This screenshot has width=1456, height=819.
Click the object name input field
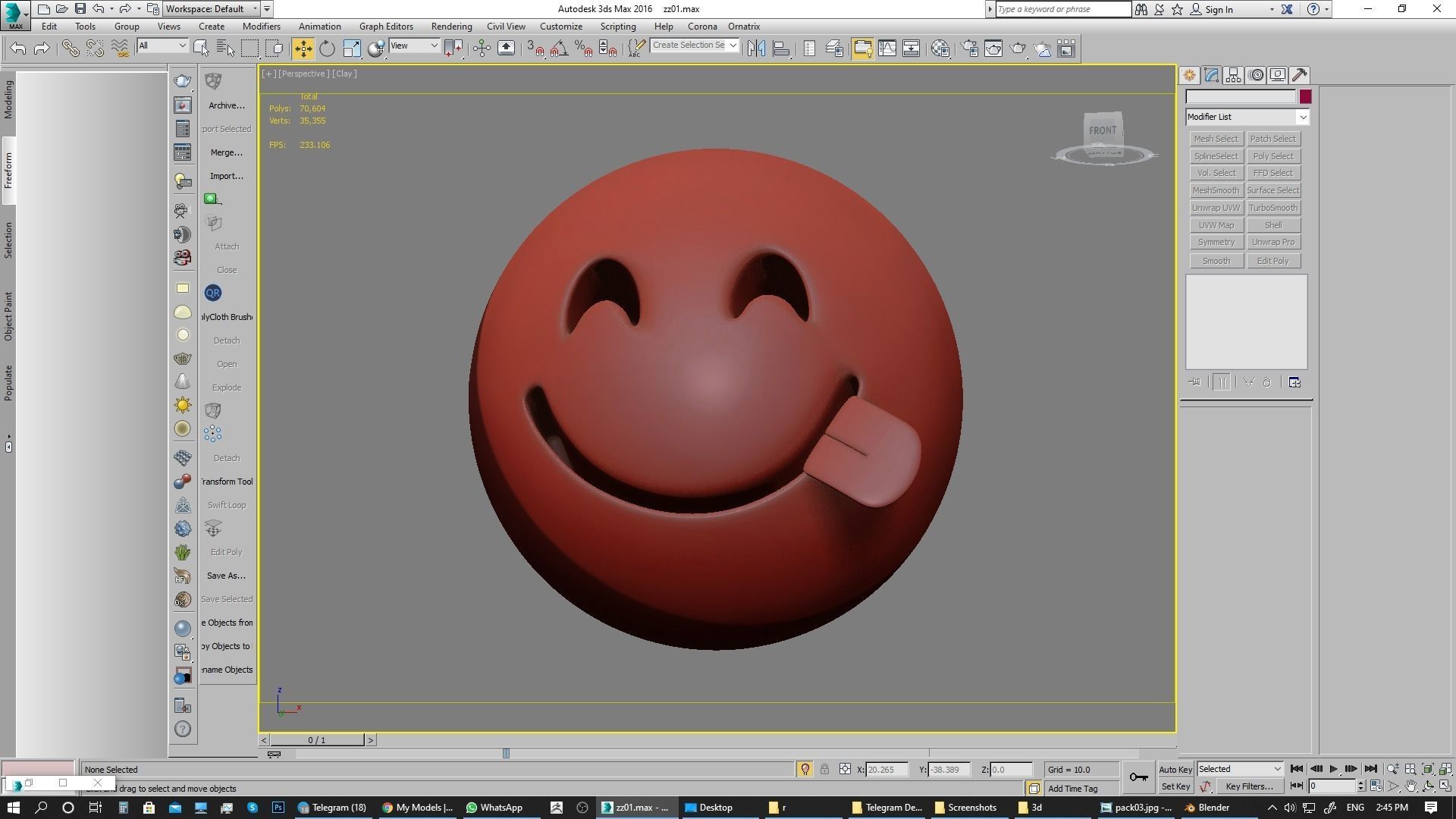point(1241,97)
